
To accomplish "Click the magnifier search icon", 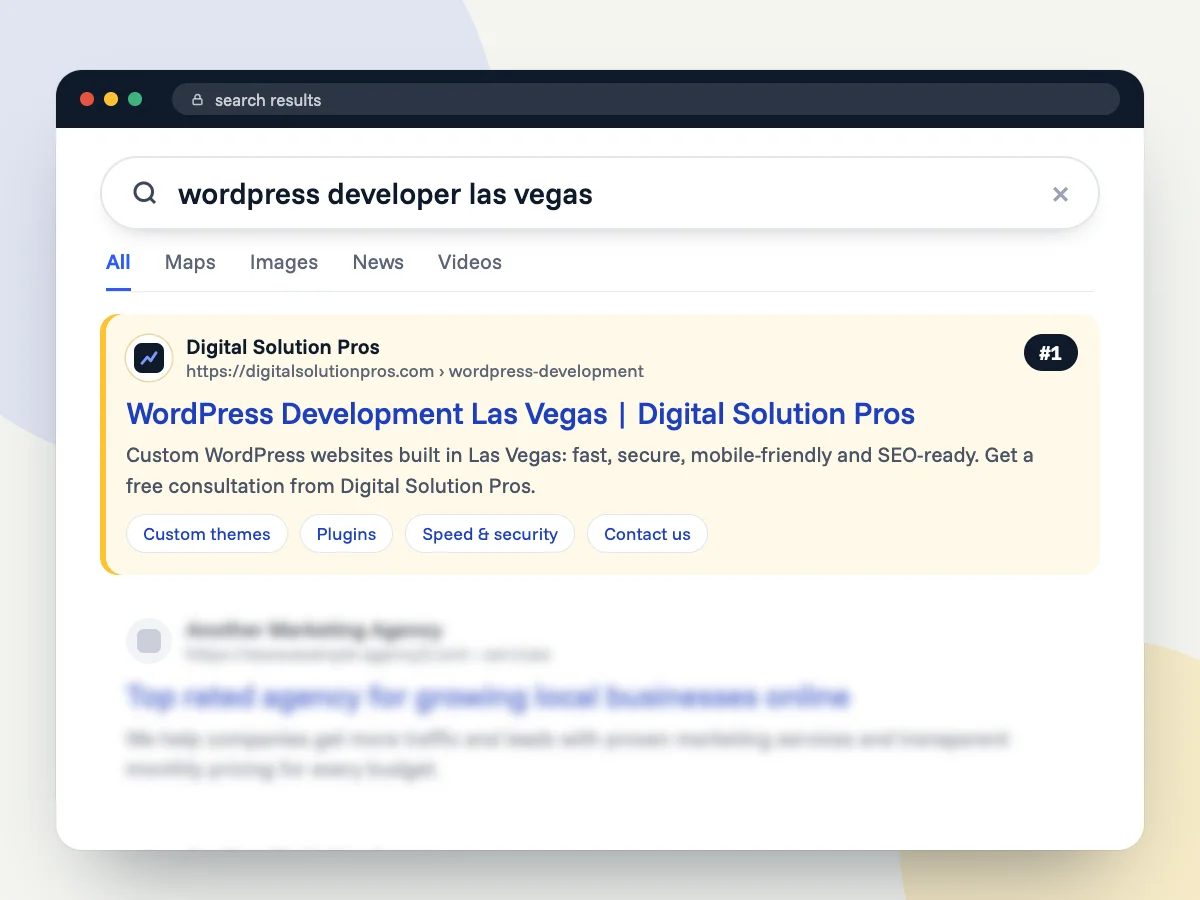I will point(145,193).
